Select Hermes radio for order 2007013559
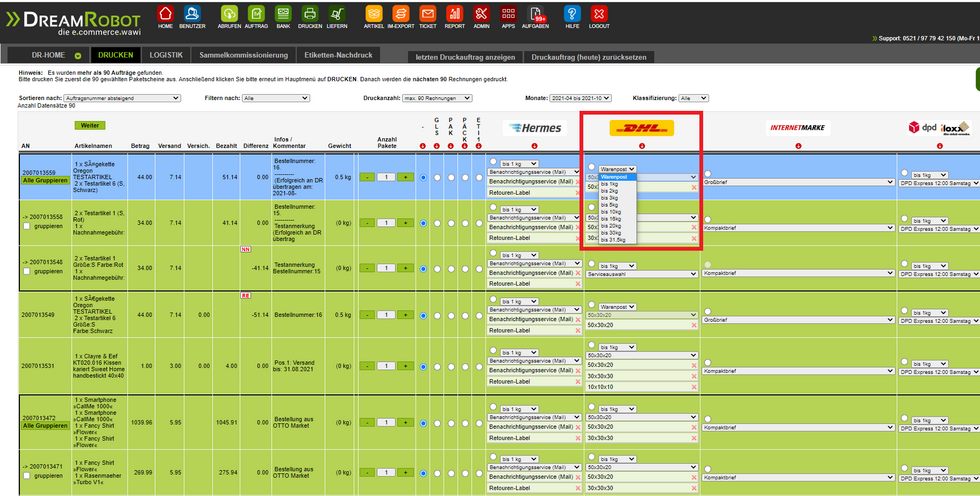Image resolution: width=980 pixels, height=496 pixels. 493,161
